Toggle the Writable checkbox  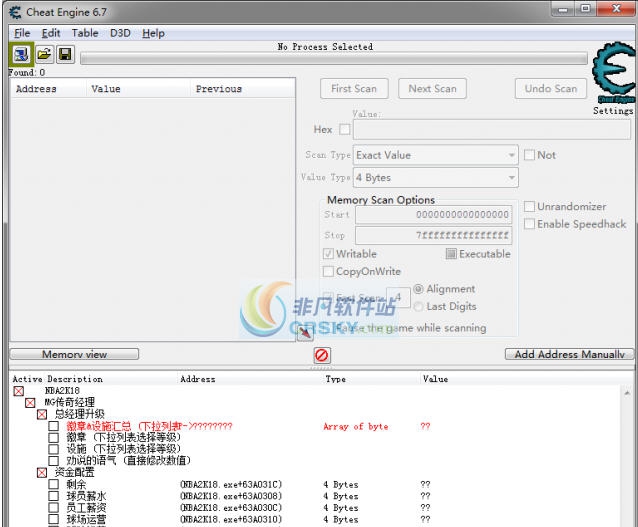tap(328, 254)
